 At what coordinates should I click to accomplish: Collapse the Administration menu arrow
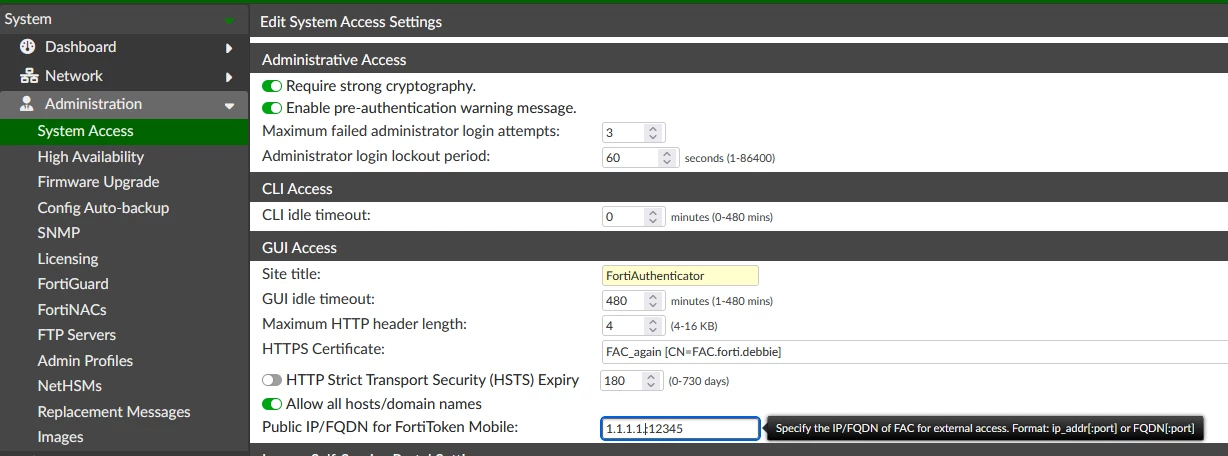point(229,105)
